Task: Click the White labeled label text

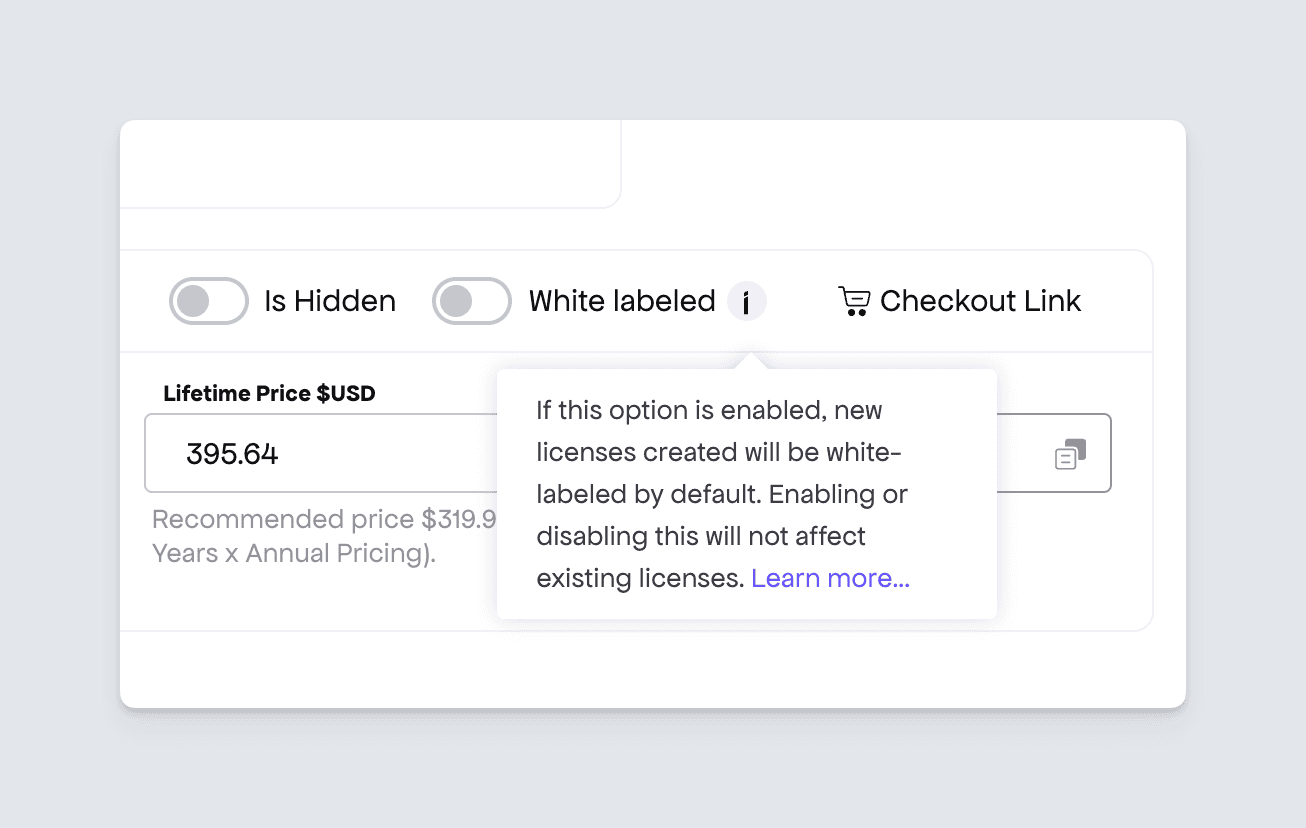Action: (x=622, y=301)
